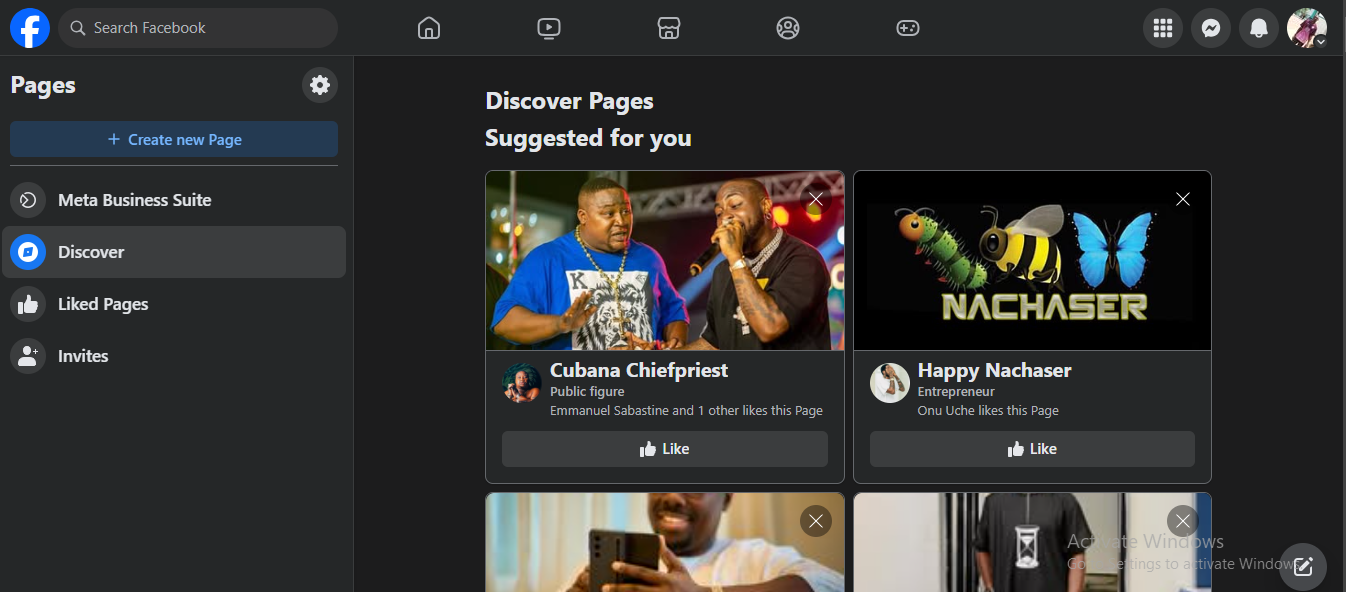
Task: Click the Search Facebook field
Action: [x=198, y=28]
